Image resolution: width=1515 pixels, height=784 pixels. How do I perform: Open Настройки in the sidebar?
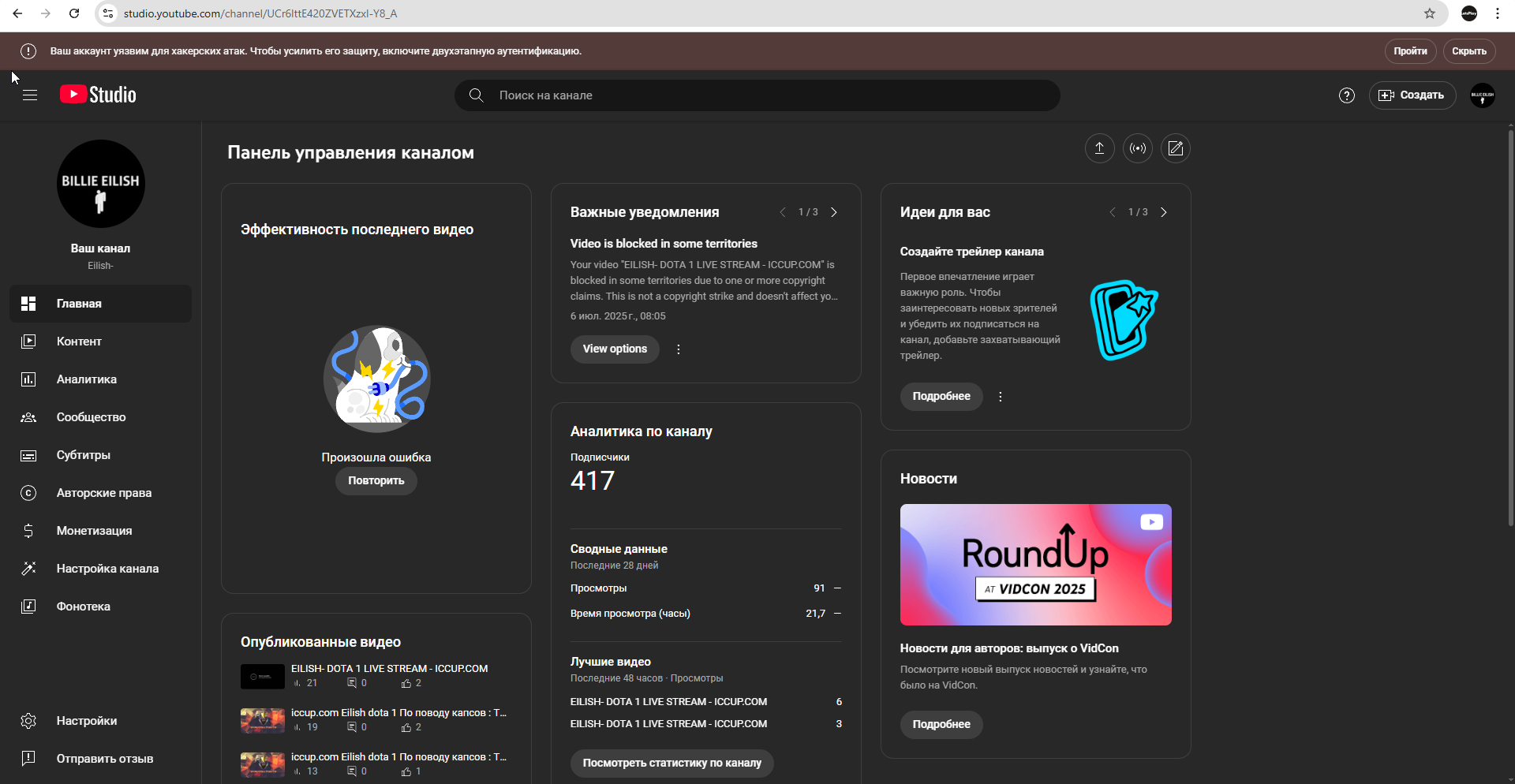(100, 721)
